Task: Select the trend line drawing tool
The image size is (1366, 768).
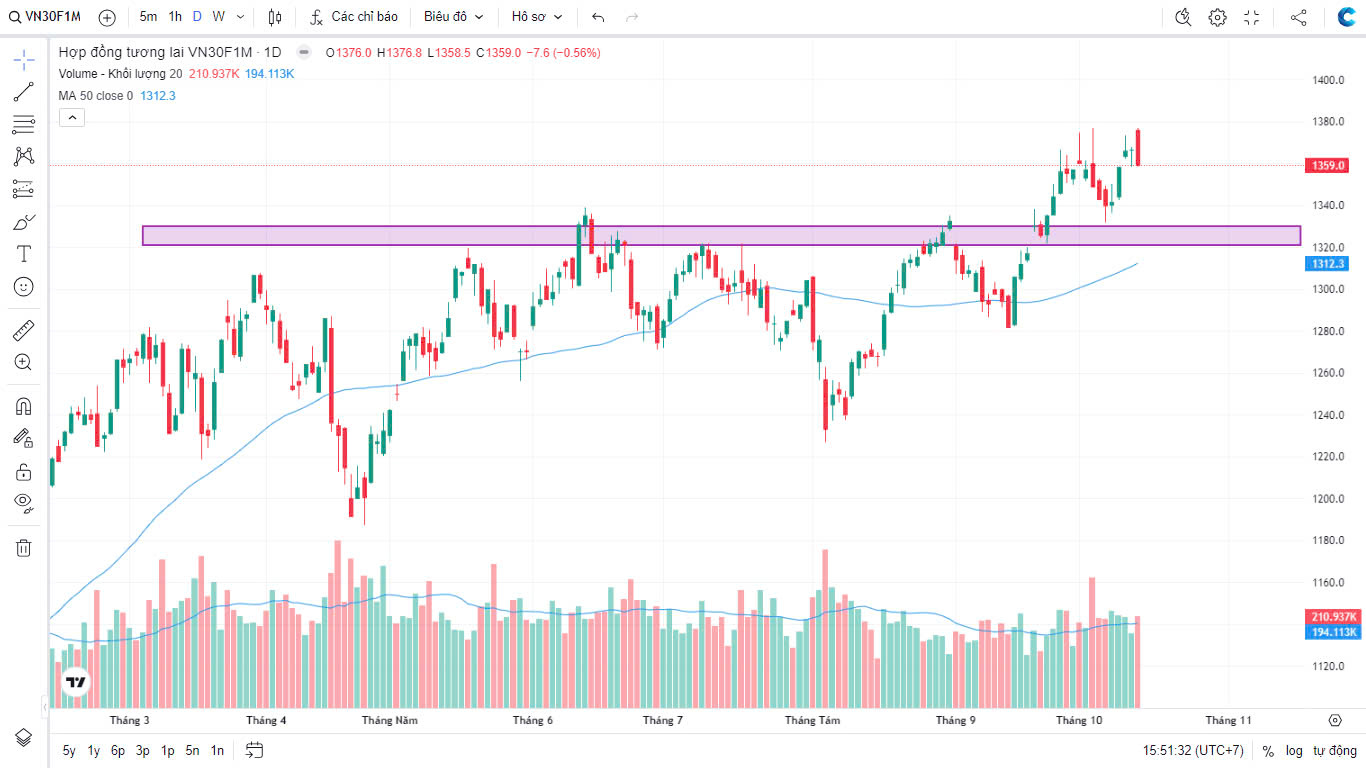Action: 24,93
